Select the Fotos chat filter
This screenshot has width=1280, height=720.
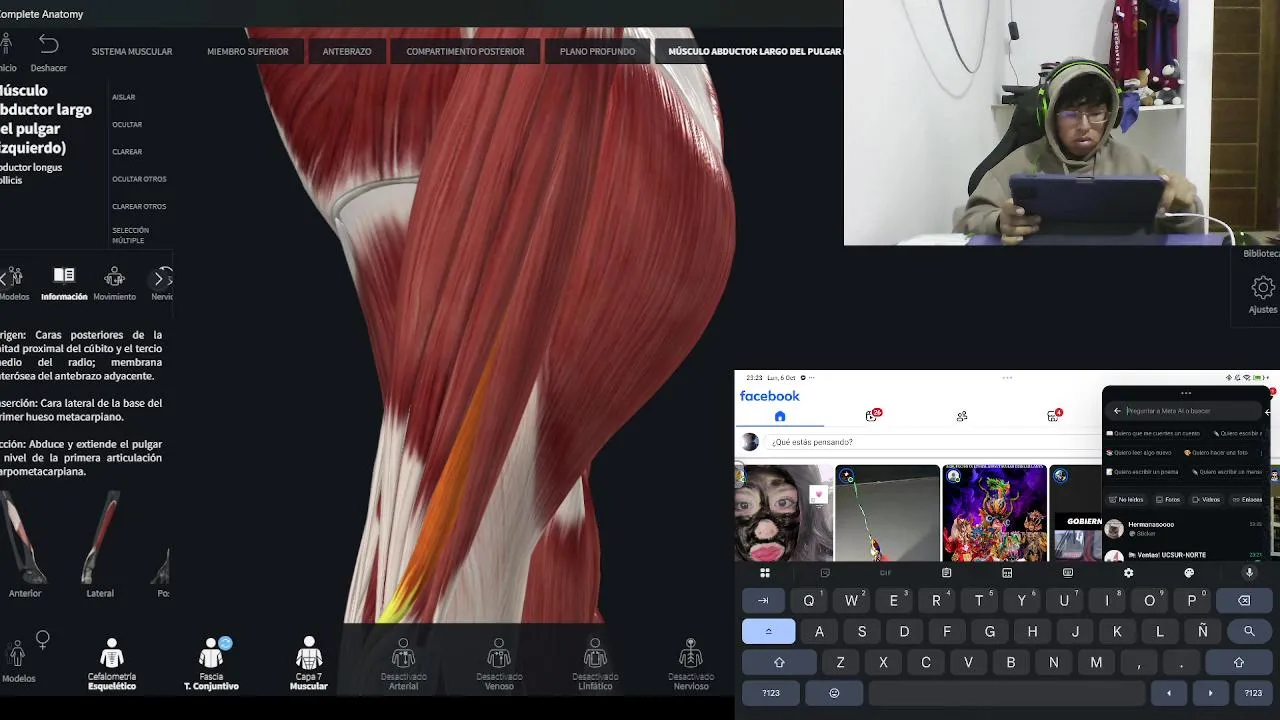1169,499
